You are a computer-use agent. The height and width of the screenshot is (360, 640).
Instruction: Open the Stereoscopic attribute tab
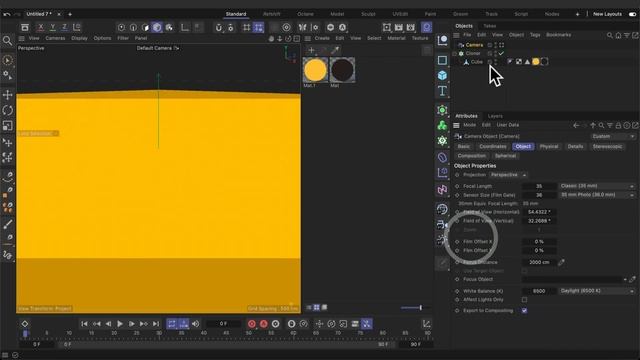coord(607,147)
